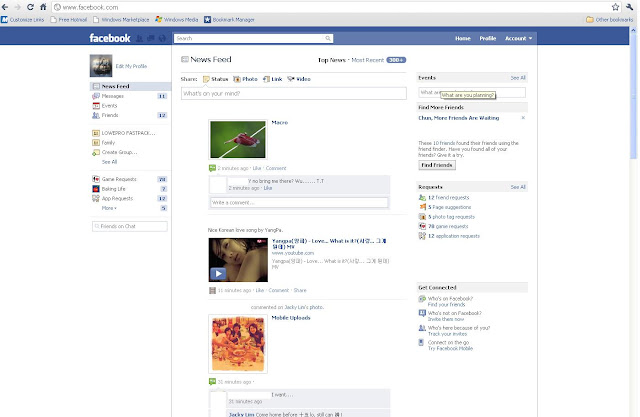Click Edit My Profile link
This screenshot has height=417, width=640.
131,66
